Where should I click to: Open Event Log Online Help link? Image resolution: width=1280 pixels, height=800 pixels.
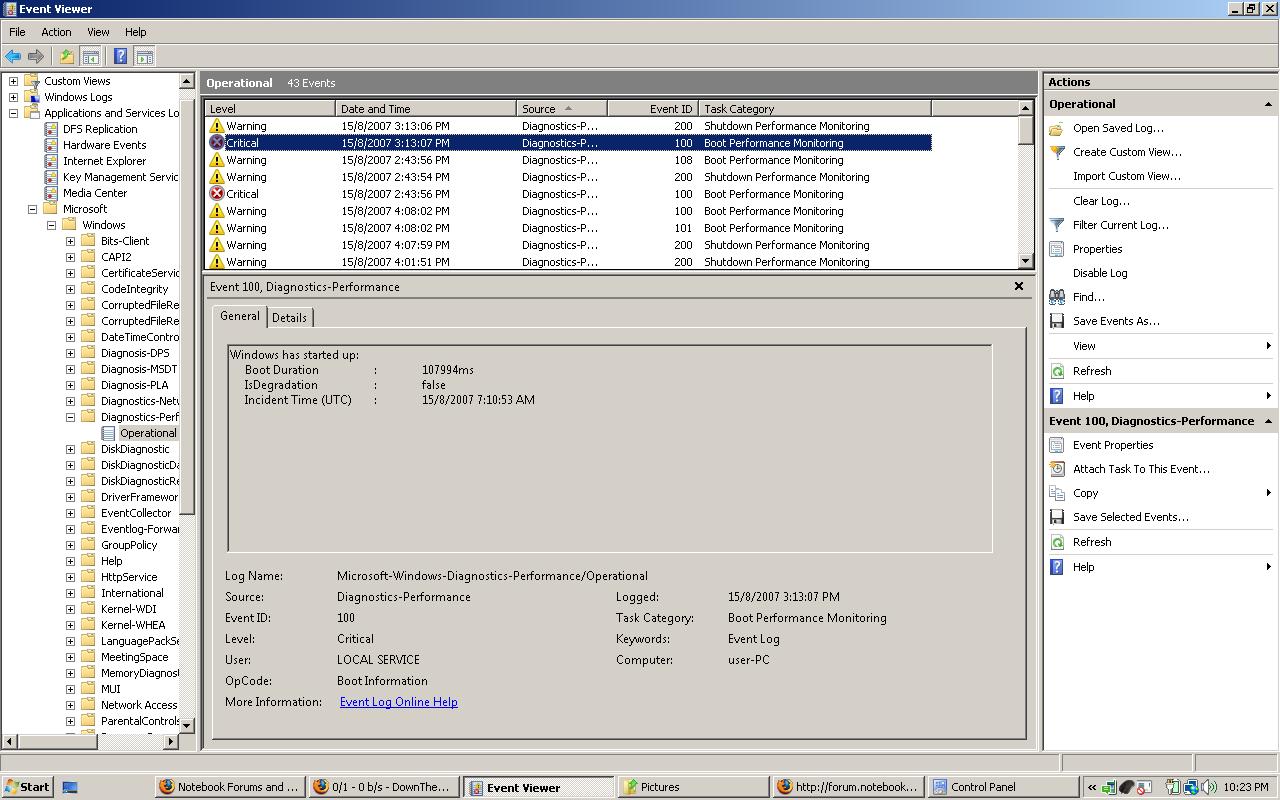[398, 702]
